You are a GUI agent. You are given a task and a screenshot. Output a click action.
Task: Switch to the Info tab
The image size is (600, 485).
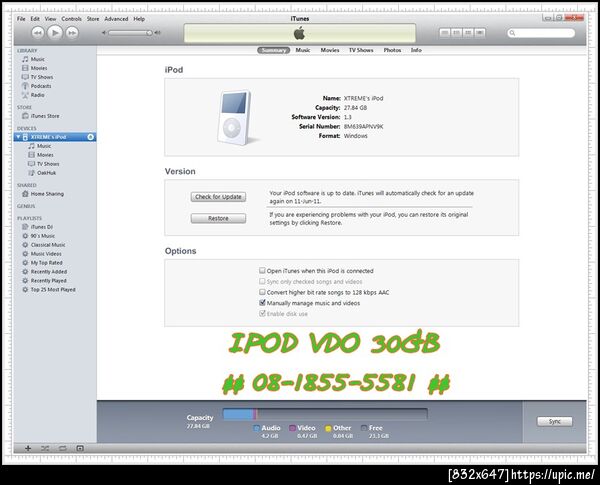(x=416, y=50)
